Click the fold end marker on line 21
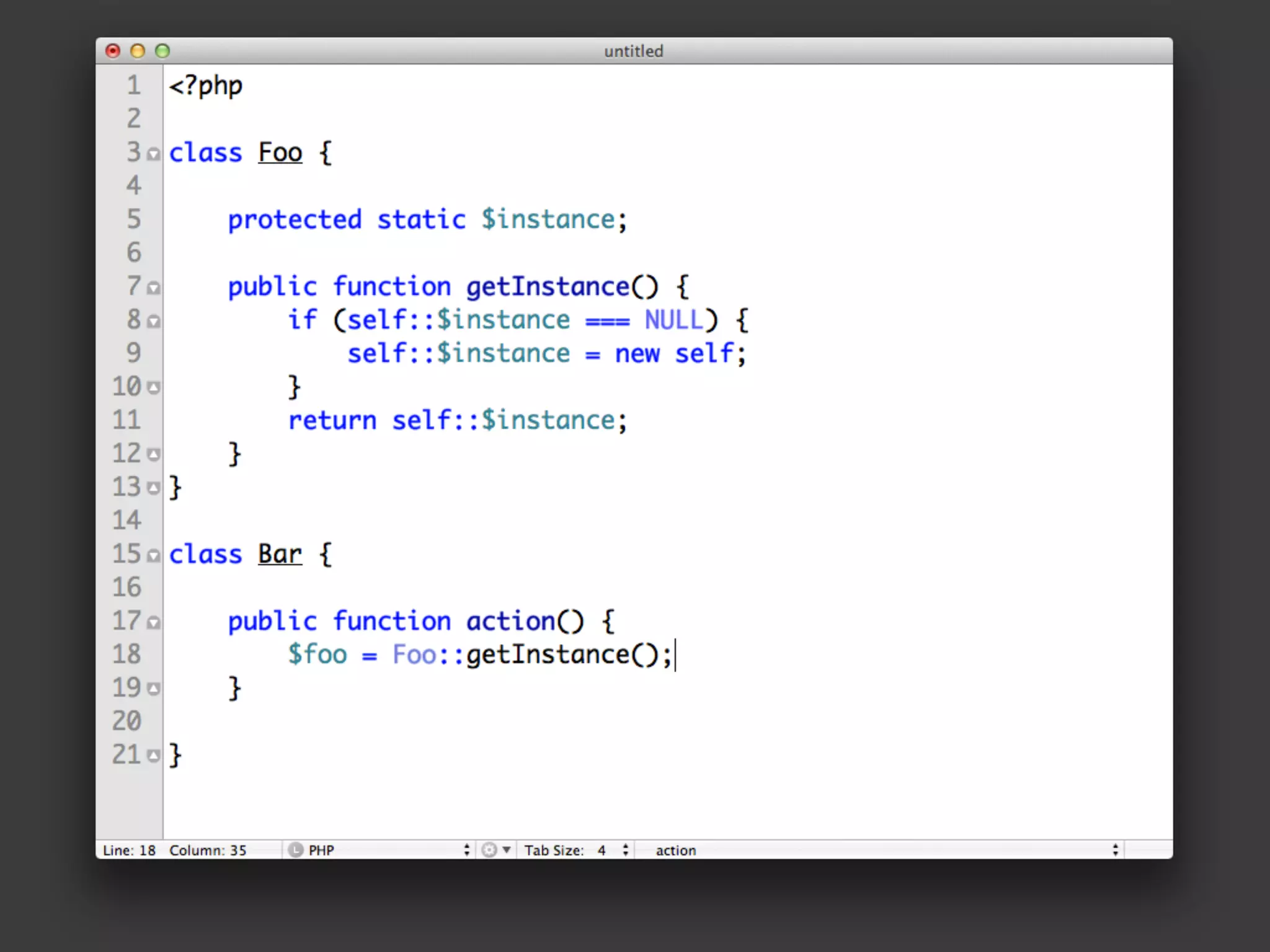Viewport: 1270px width, 952px height. (154, 756)
